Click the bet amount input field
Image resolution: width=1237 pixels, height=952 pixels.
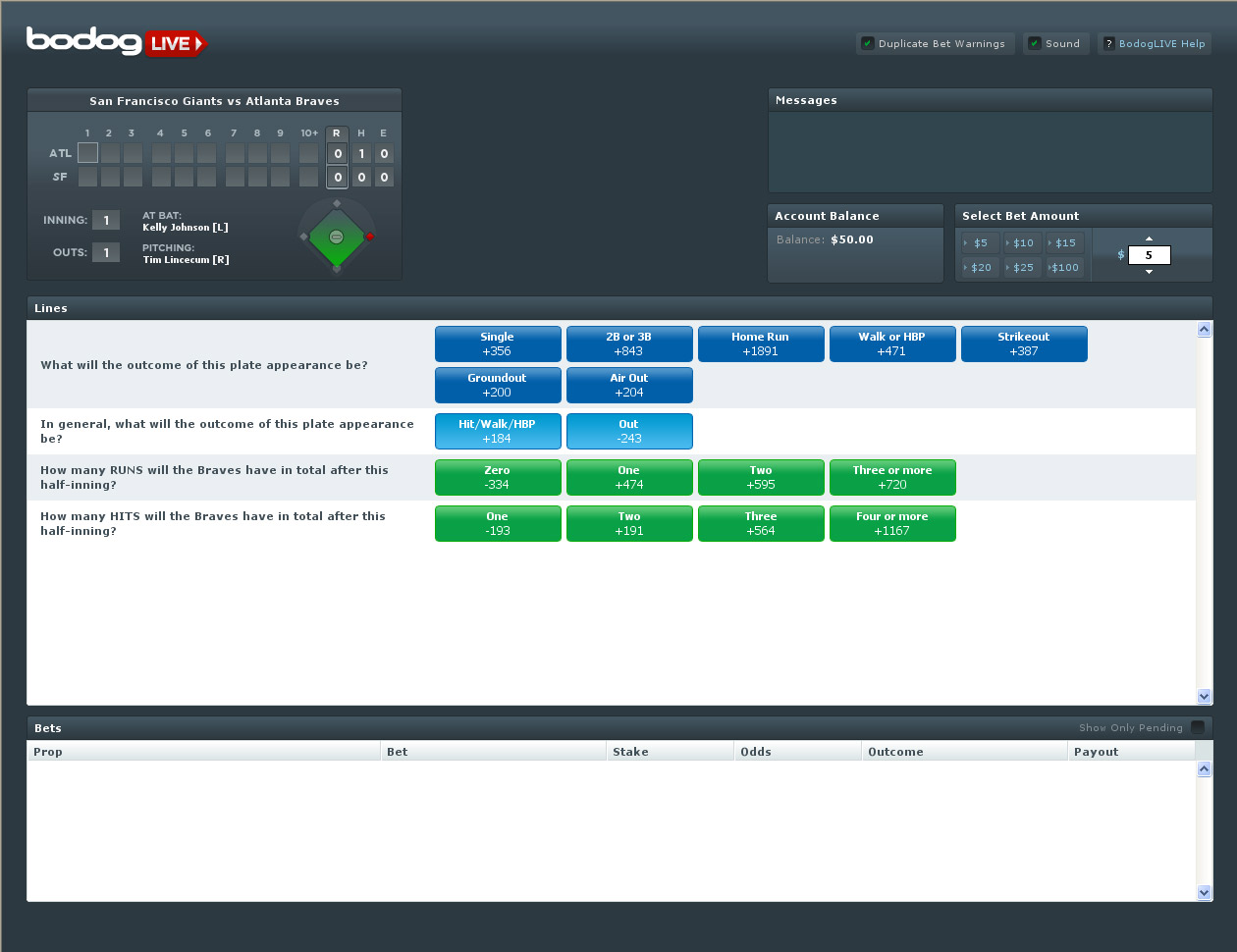pyautogui.click(x=1150, y=255)
